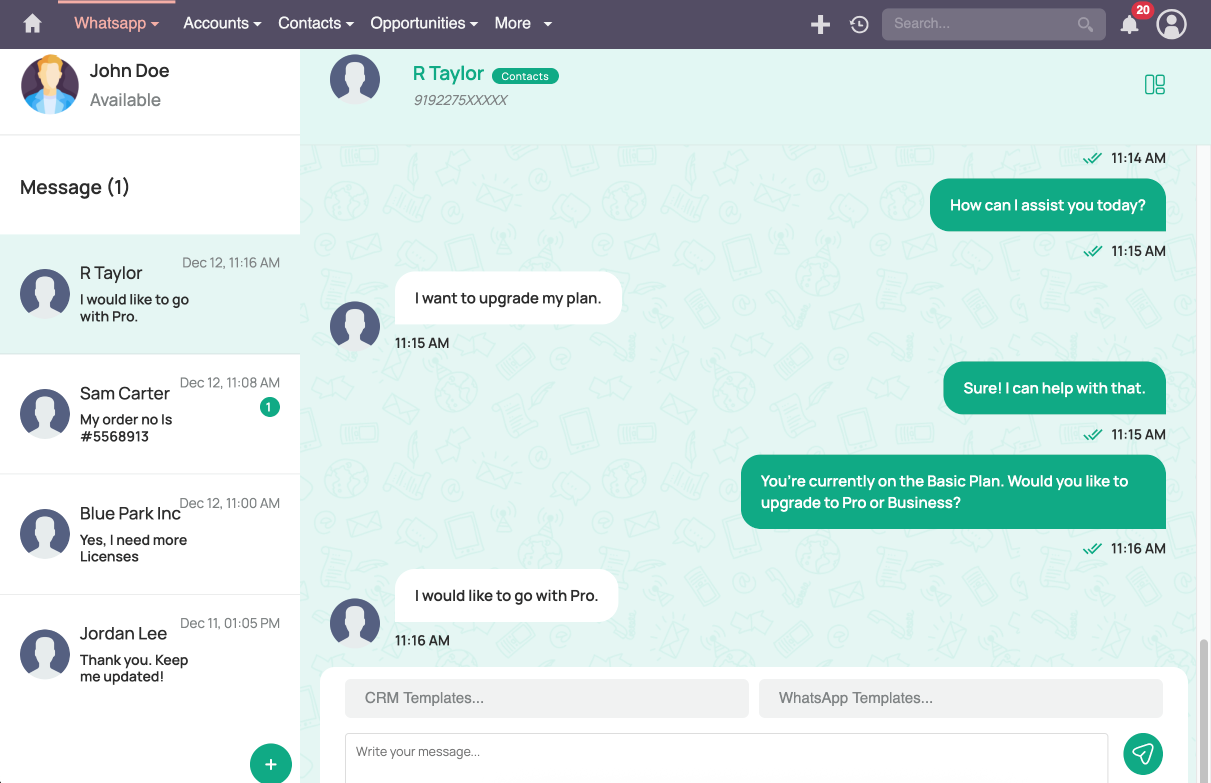This screenshot has width=1211, height=783.
Task: Send the message with the paper plane icon
Action: pyautogui.click(x=1143, y=753)
